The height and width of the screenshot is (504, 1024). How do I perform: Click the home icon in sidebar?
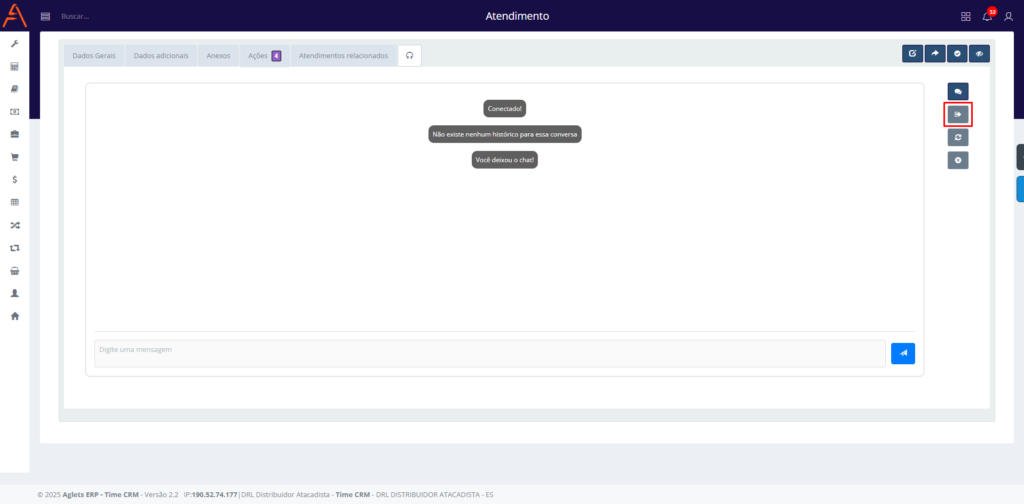(14, 316)
